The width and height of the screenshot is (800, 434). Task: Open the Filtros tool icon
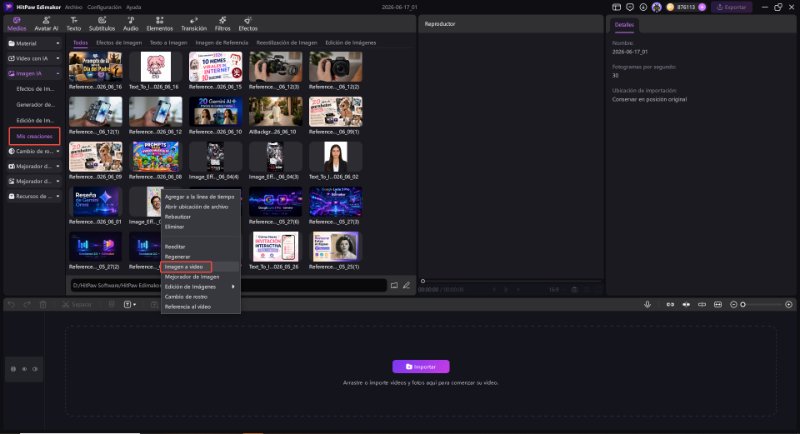click(222, 23)
